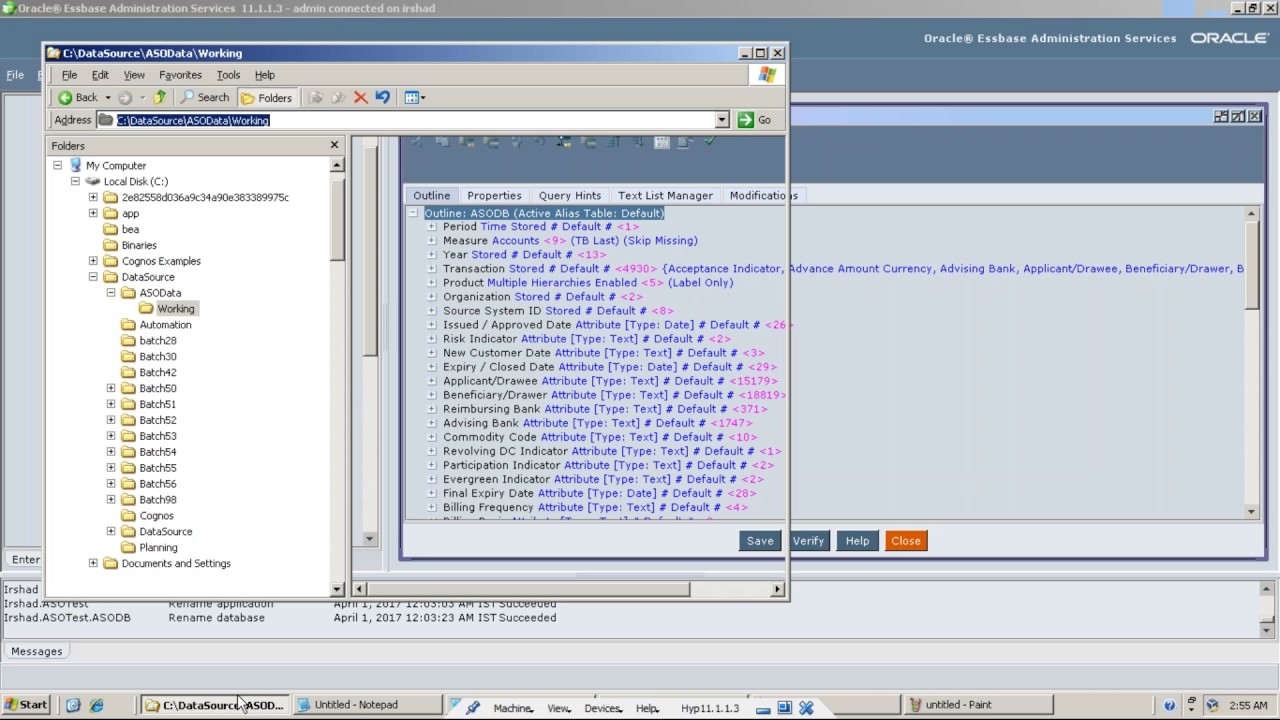Toggle the Folders pane button
The image size is (1280, 720).
(x=266, y=97)
